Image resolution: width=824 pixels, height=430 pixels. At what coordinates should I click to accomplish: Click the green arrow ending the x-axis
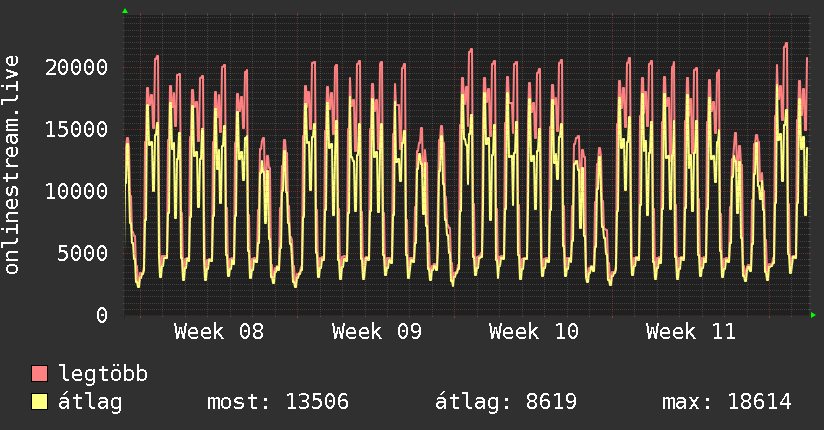pyautogui.click(x=813, y=315)
